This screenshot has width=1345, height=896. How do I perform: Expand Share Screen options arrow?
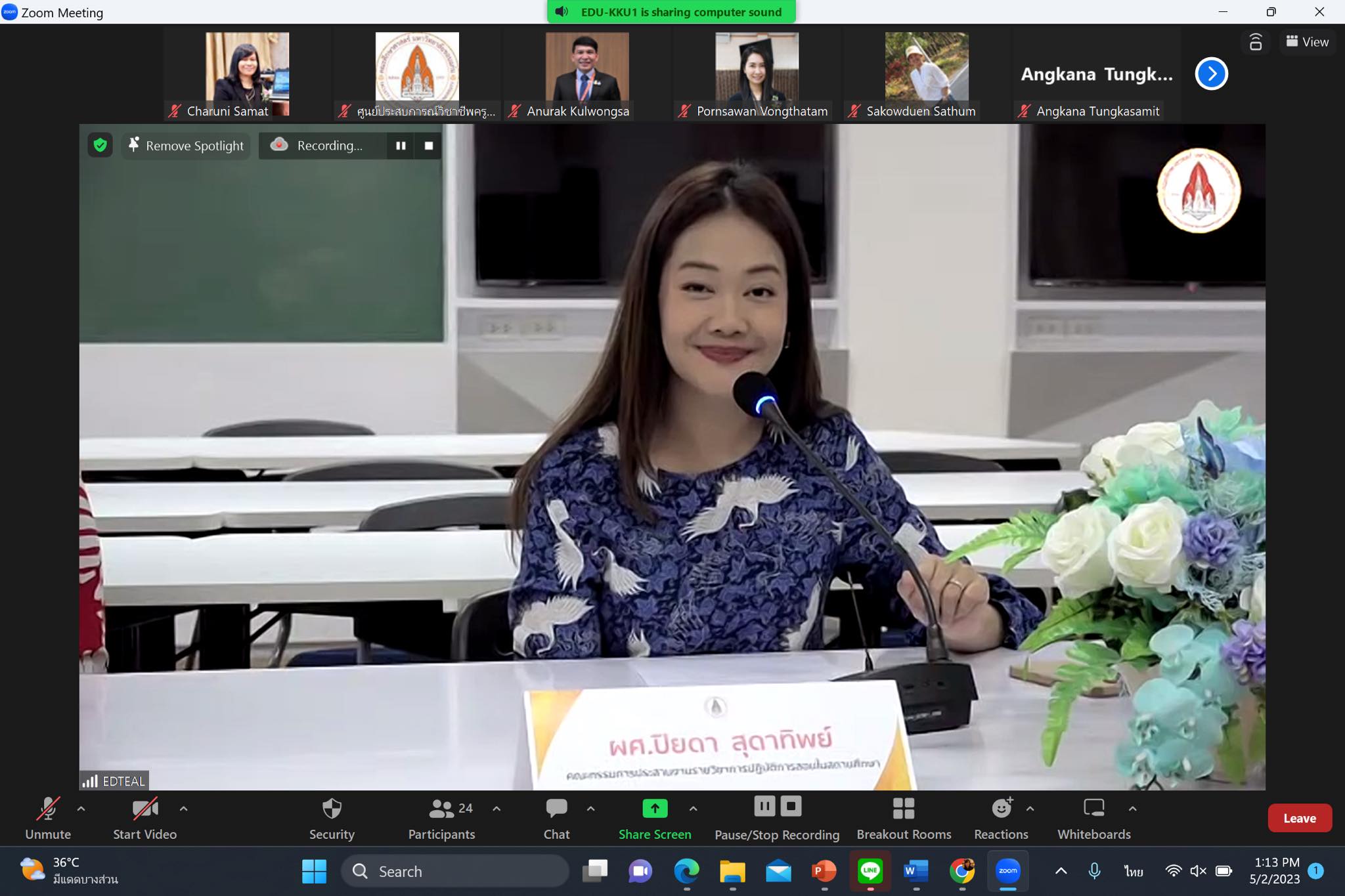coord(693,809)
